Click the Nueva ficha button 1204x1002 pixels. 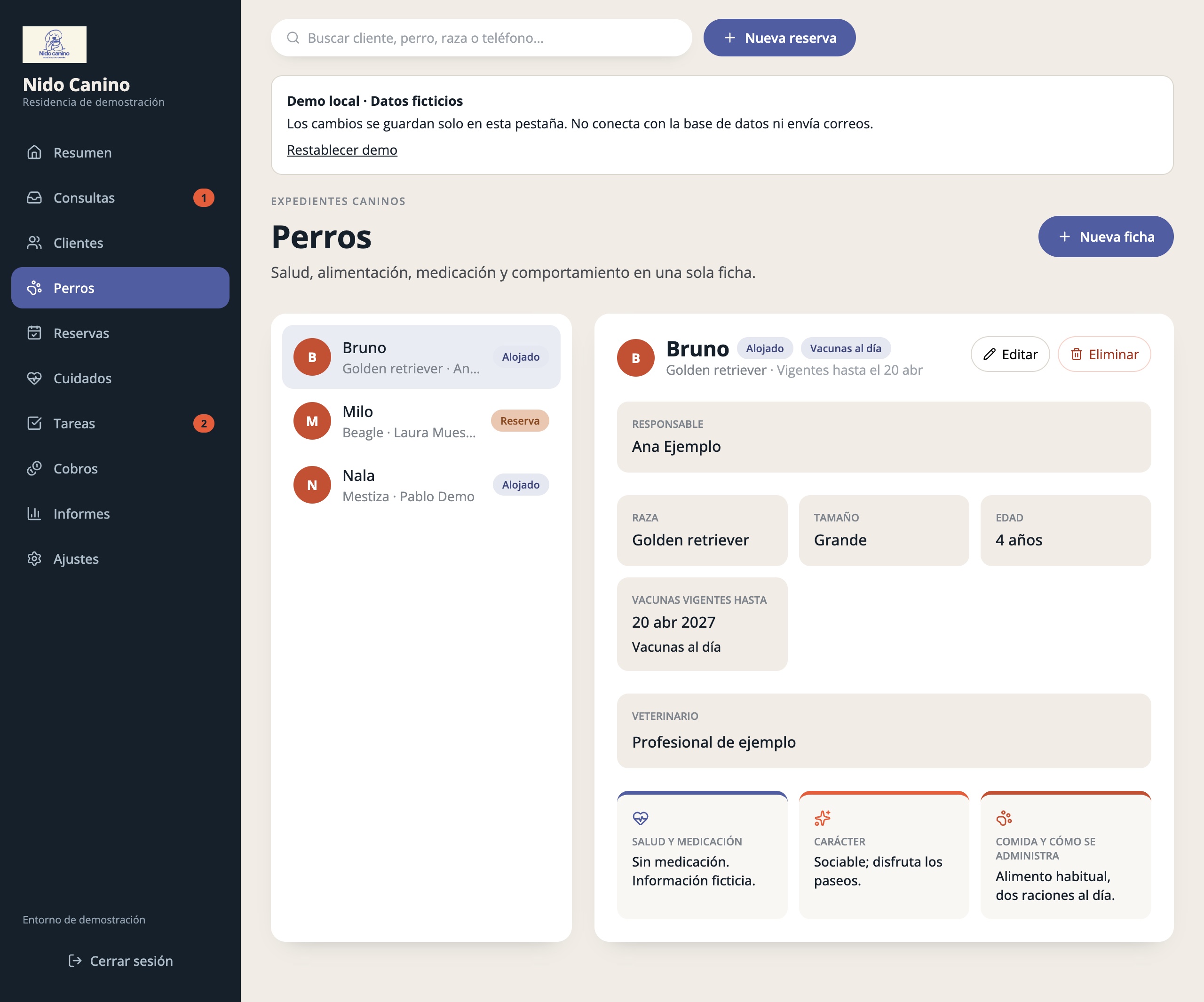click(x=1106, y=237)
